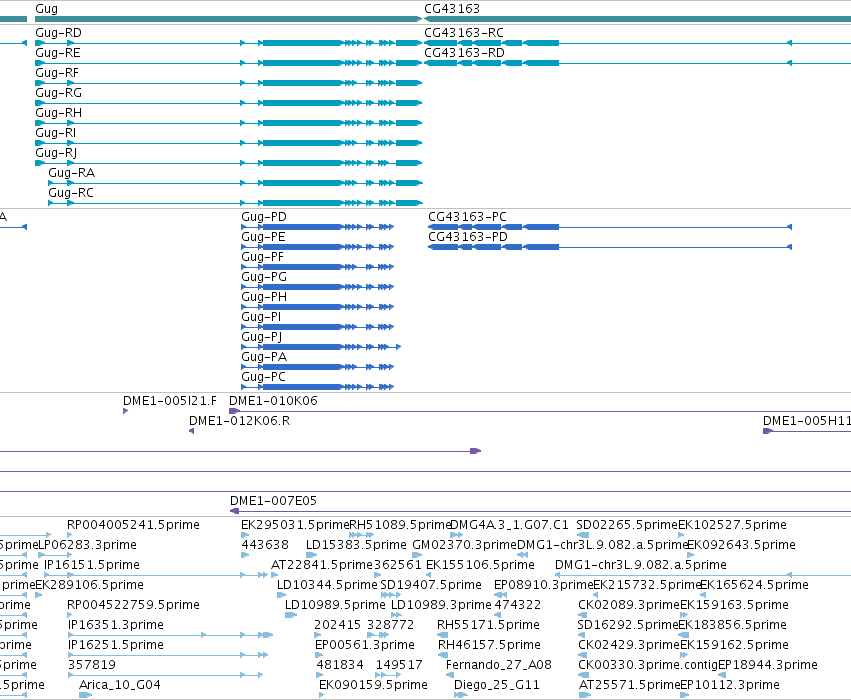Click the DME1-007E05 clone label

[x=273, y=501]
